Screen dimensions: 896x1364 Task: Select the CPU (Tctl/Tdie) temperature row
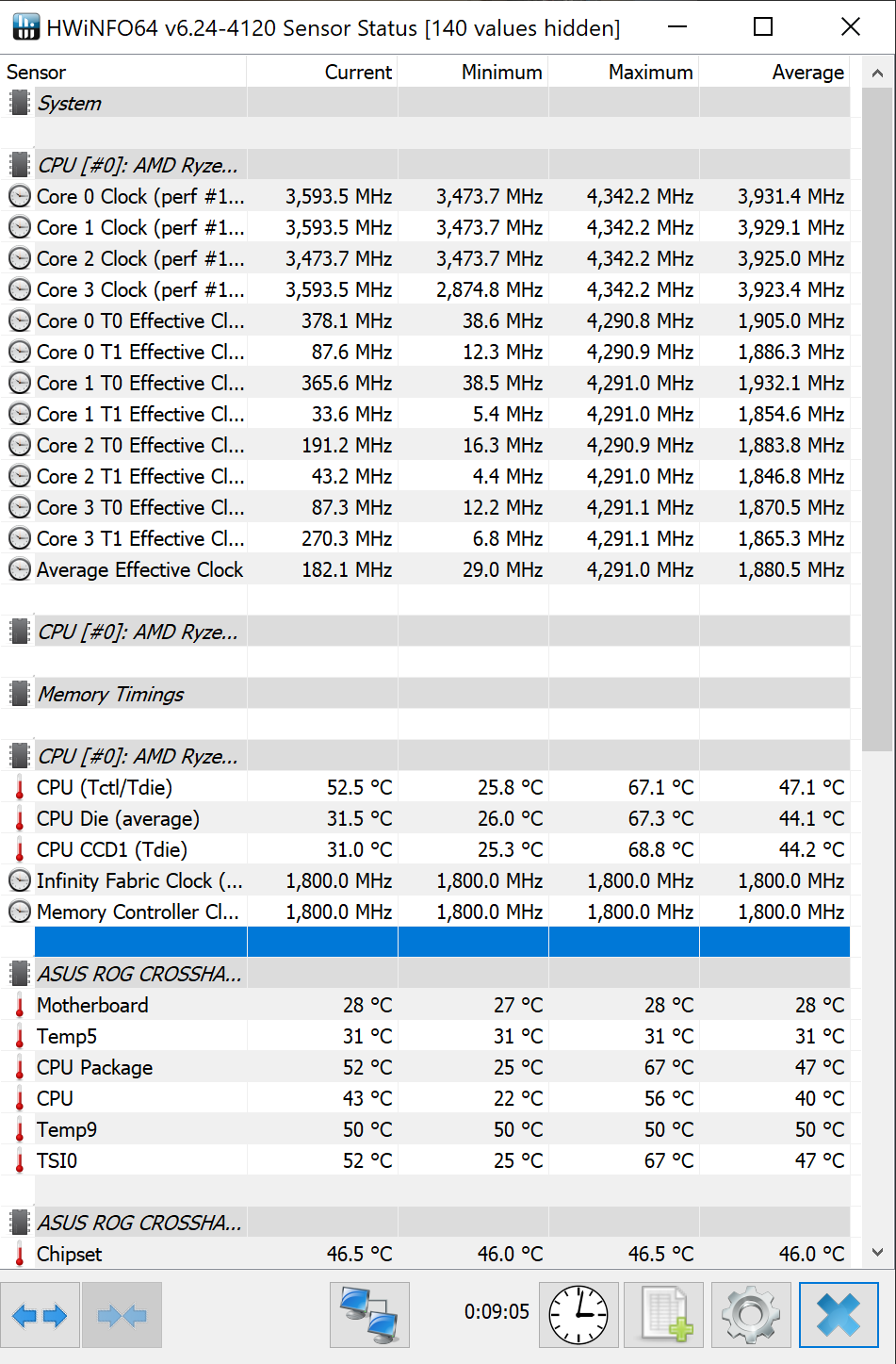105,788
